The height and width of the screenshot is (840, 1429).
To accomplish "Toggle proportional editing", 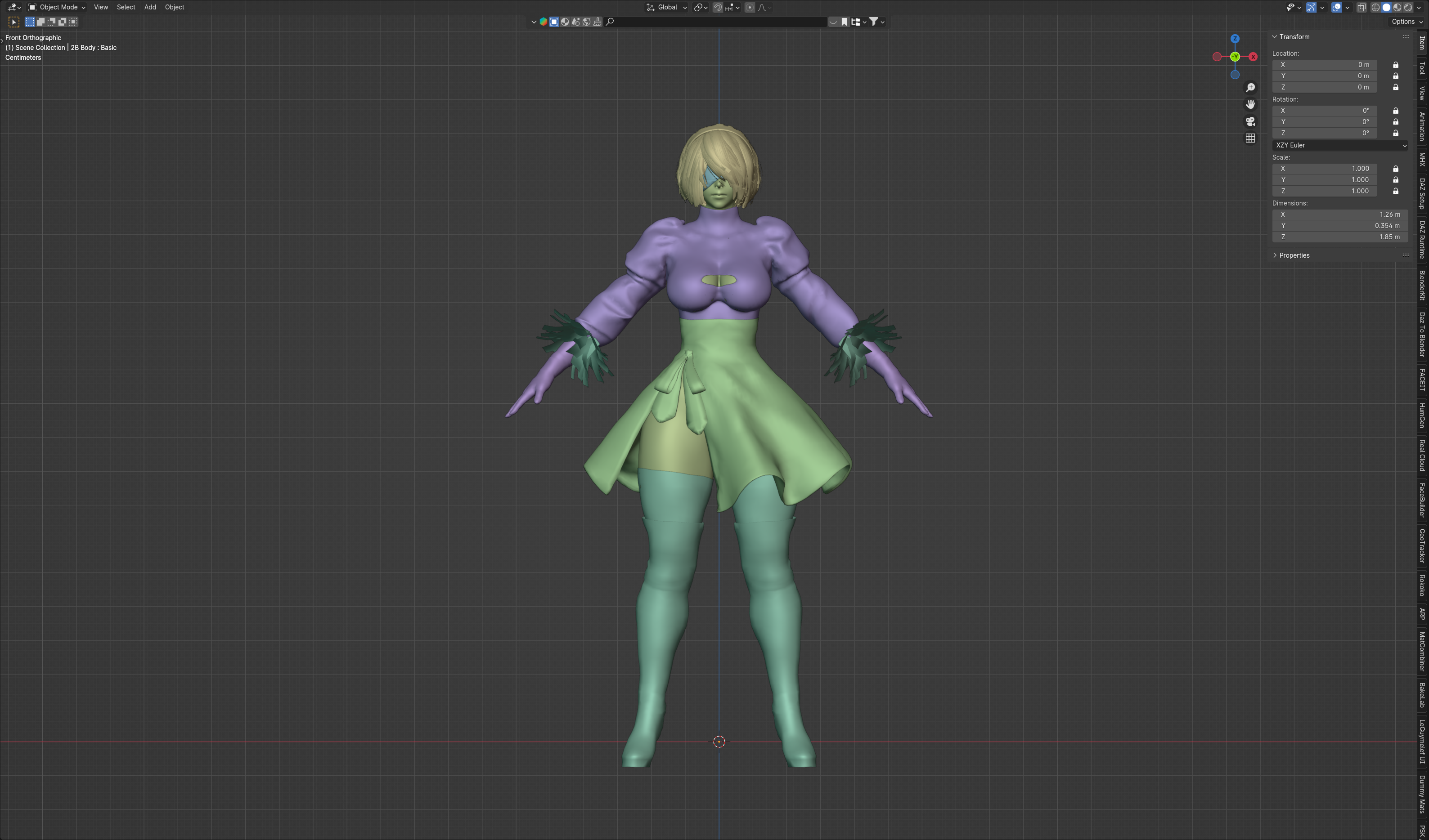I will [750, 7].
